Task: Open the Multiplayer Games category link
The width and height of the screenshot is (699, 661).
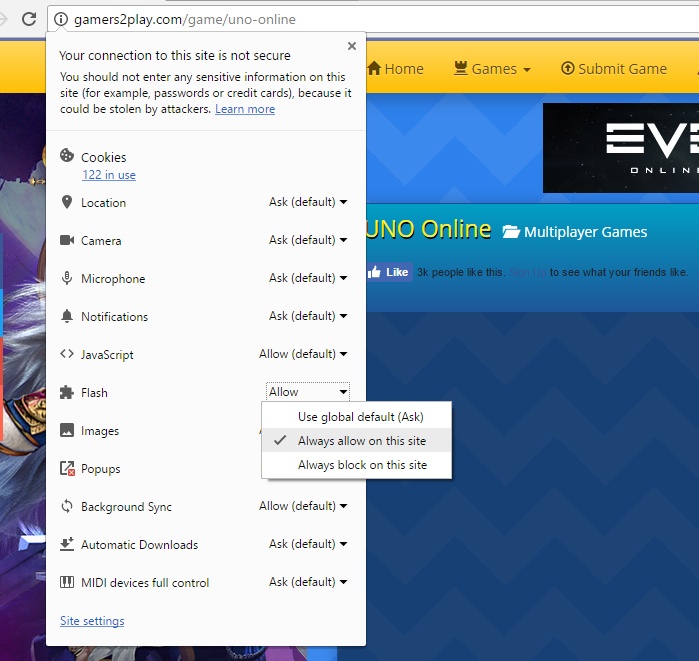Action: click(x=585, y=232)
